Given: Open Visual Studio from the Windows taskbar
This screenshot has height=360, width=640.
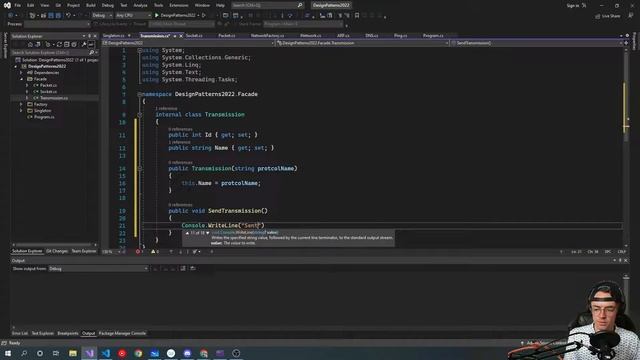Looking at the screenshot, I should (89, 353).
